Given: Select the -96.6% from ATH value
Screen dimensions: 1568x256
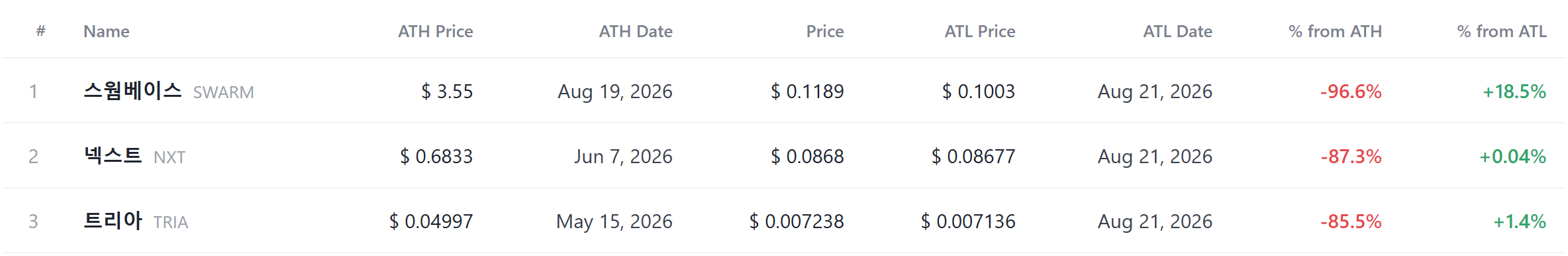Looking at the screenshot, I should click(1351, 92).
